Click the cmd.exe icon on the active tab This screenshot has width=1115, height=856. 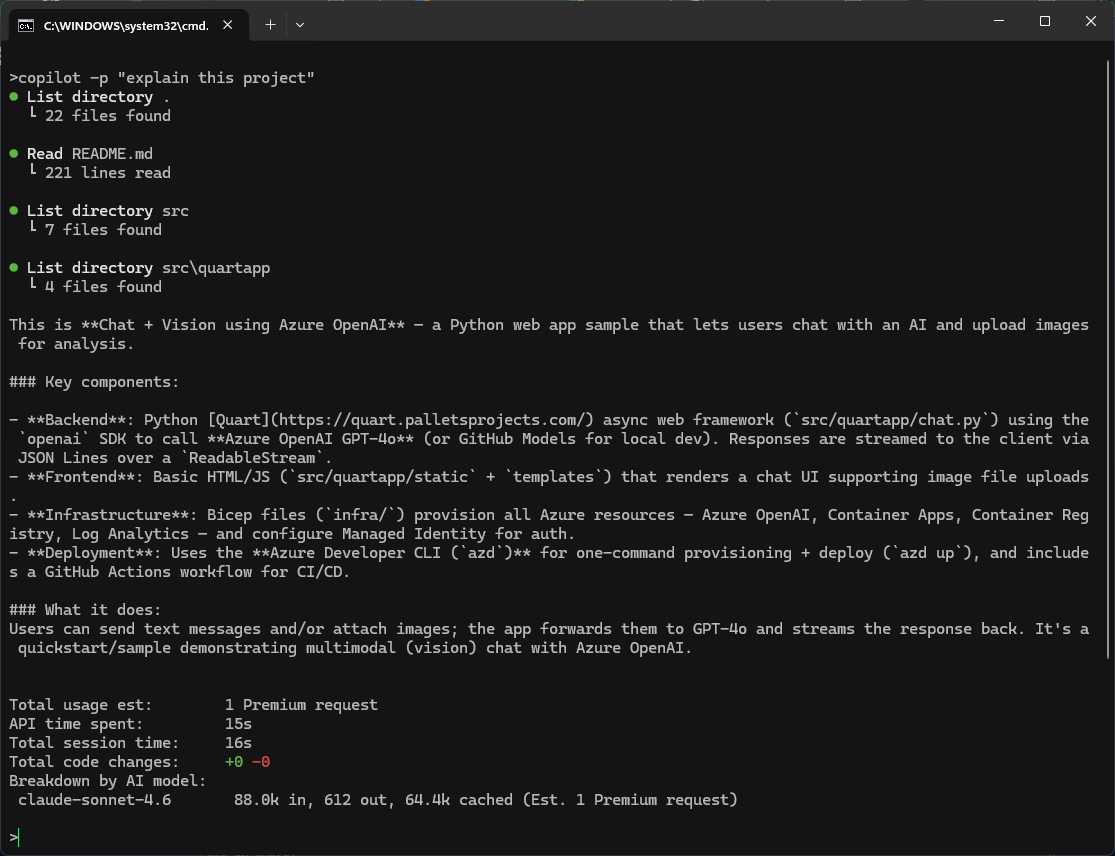pyautogui.click(x=25, y=25)
